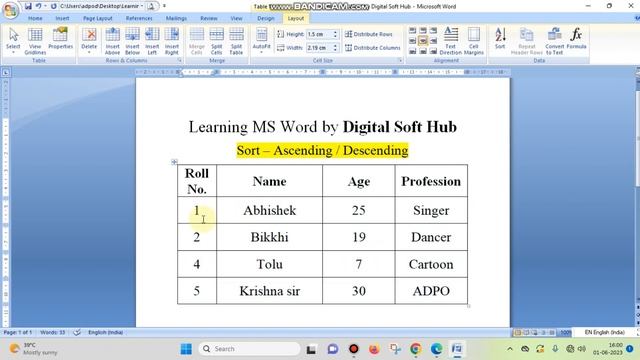
Task: Open the Delete dropdown menu
Action: click(x=89, y=41)
